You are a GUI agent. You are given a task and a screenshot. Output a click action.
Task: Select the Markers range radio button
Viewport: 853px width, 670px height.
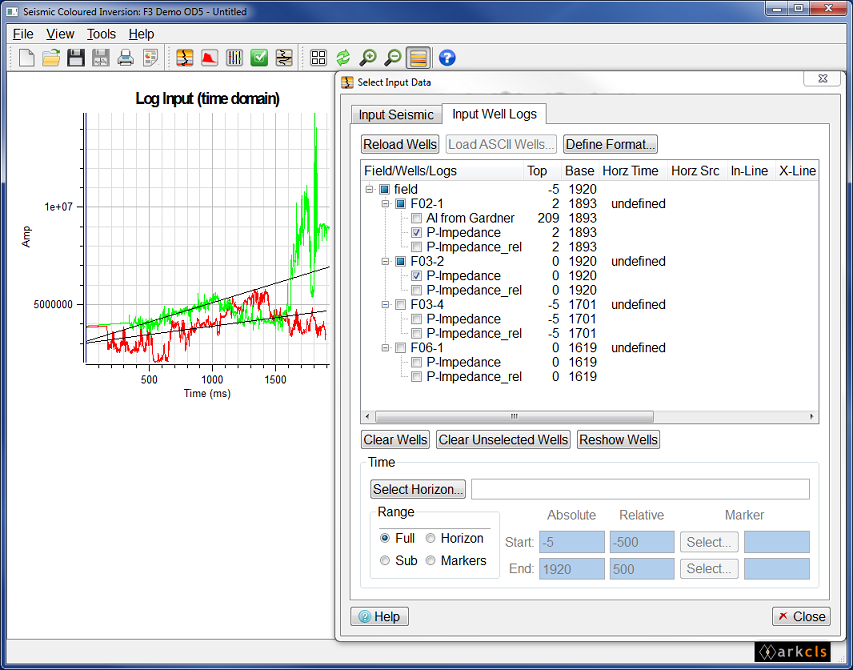(x=431, y=561)
